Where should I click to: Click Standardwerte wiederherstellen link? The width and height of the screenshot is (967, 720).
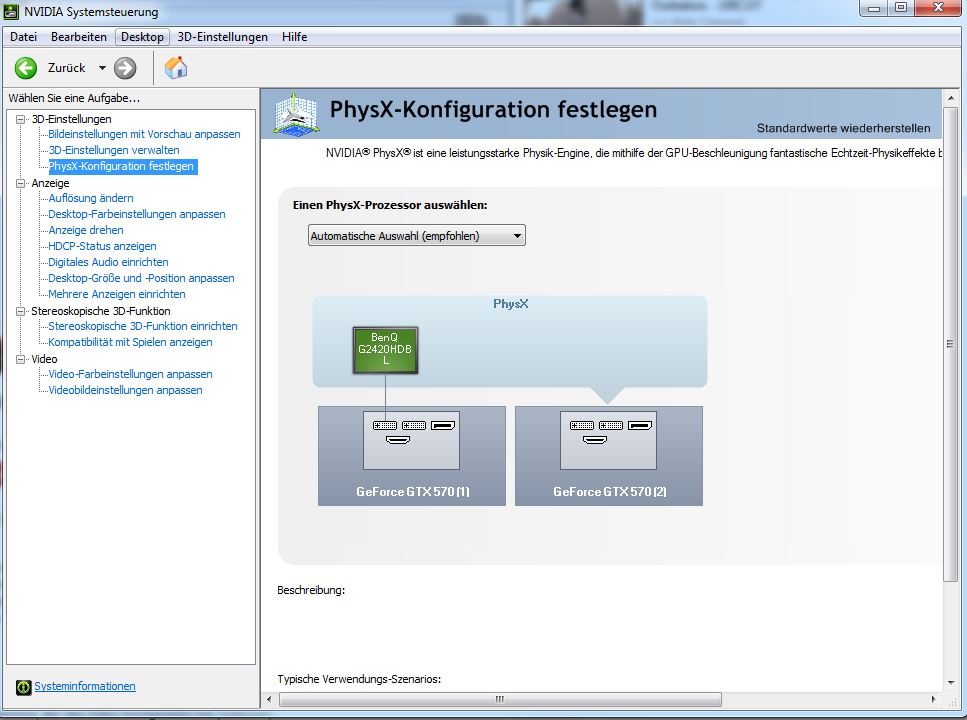844,128
